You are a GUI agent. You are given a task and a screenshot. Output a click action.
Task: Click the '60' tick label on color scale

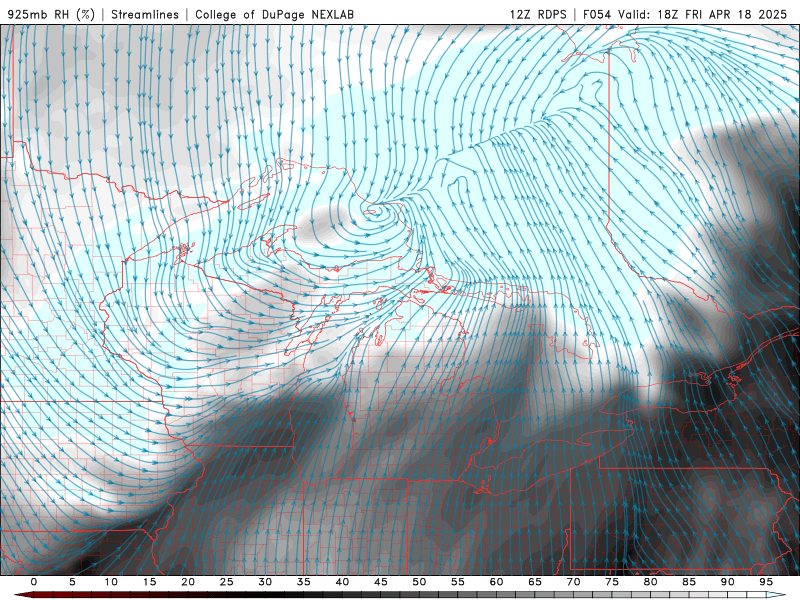click(496, 582)
